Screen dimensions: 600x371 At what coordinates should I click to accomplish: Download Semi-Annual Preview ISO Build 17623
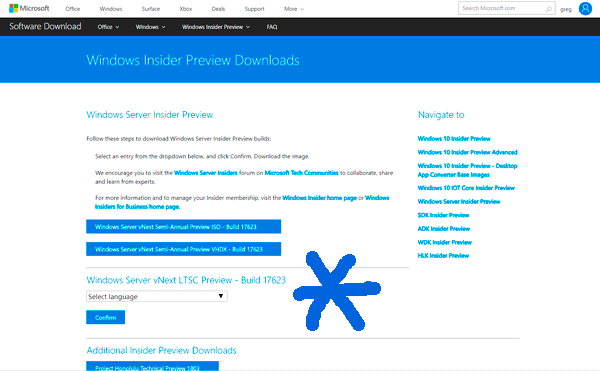(184, 226)
